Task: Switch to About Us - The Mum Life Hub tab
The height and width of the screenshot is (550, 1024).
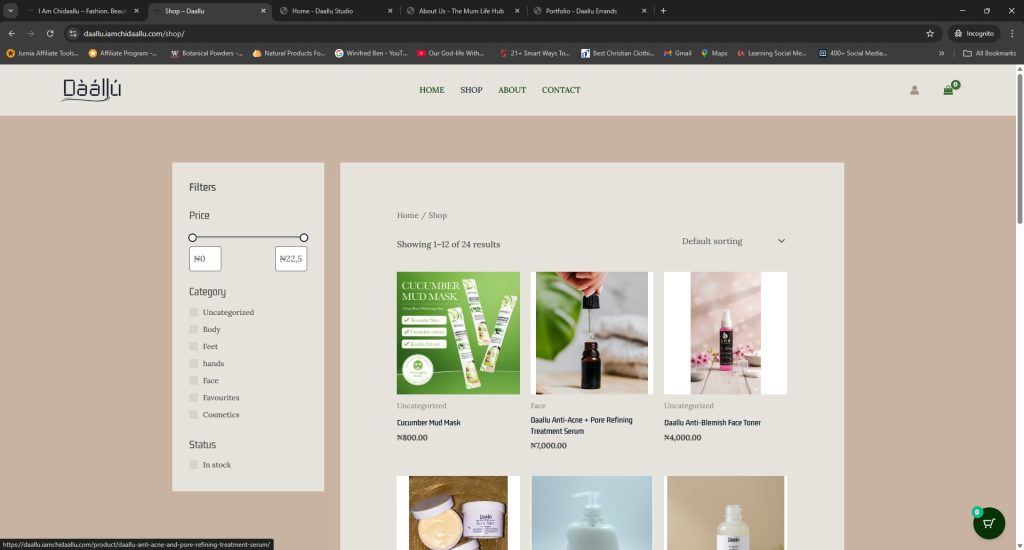Action: [463, 11]
